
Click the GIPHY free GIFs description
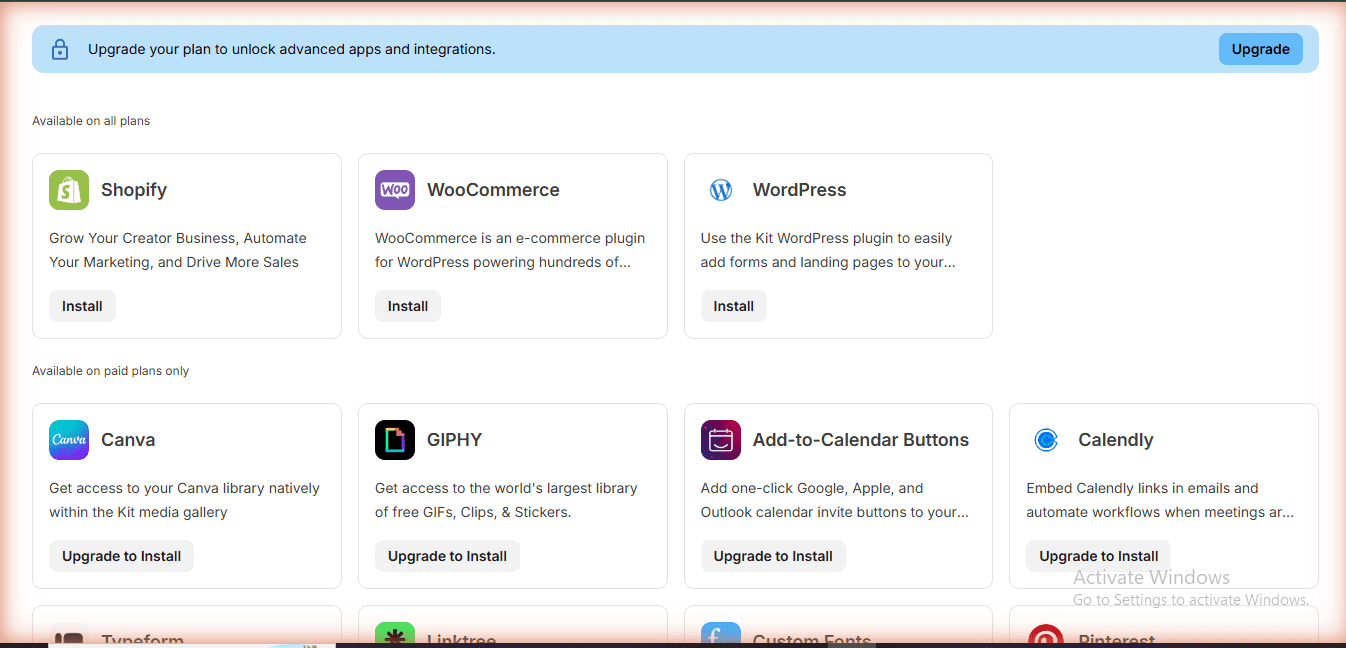pyautogui.click(x=506, y=500)
